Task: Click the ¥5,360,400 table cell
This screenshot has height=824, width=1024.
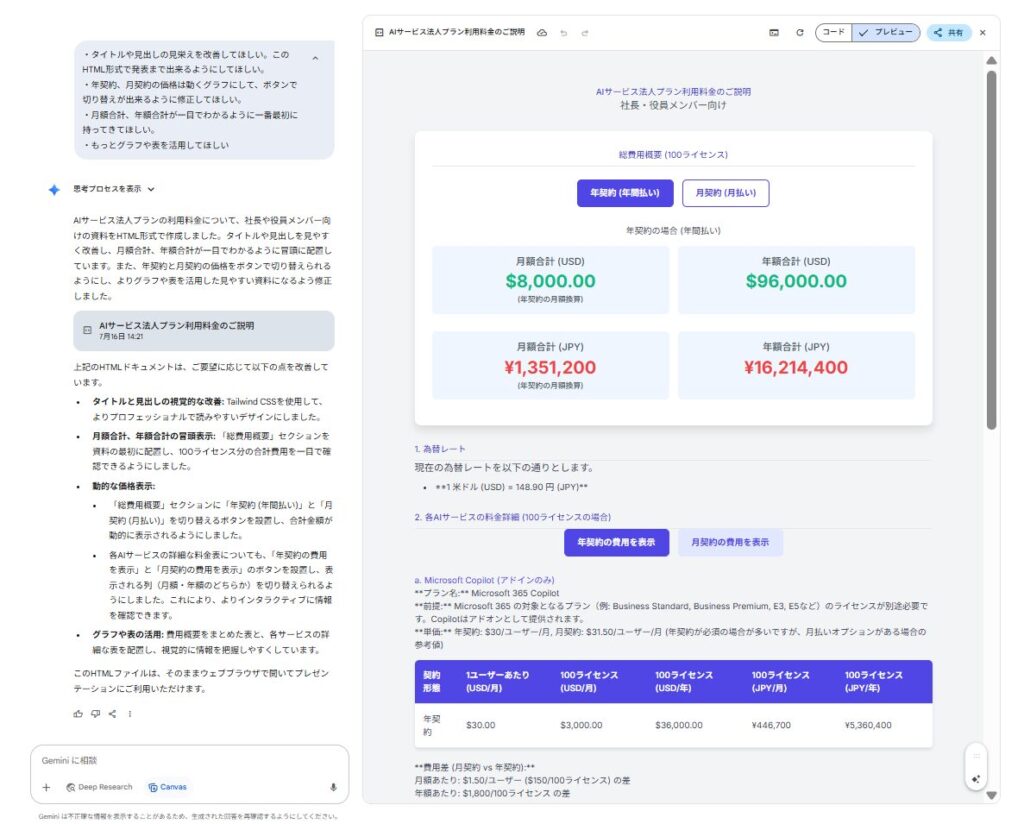Action: 868,725
